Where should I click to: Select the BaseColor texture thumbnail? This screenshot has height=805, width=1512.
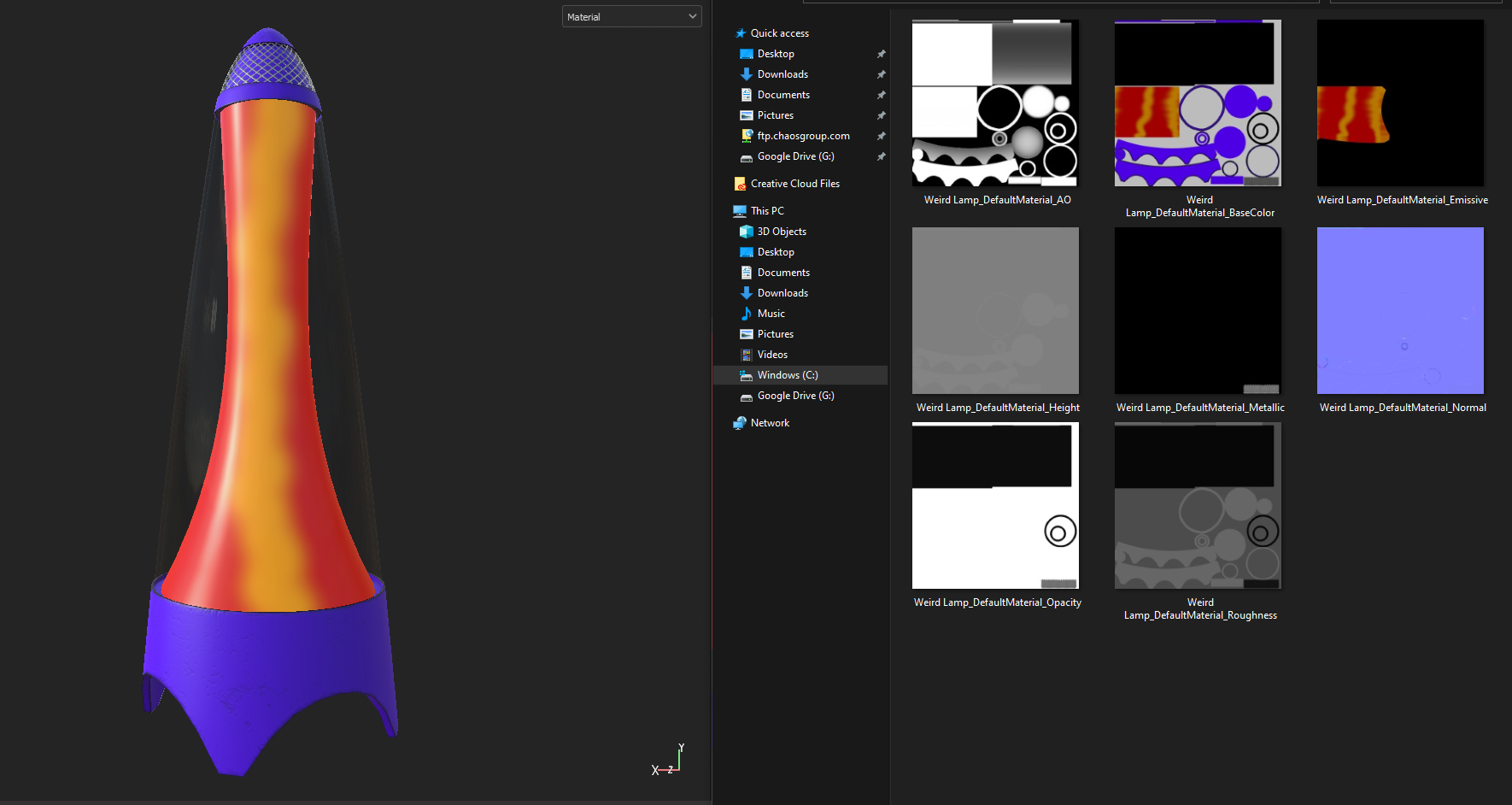click(x=1198, y=103)
